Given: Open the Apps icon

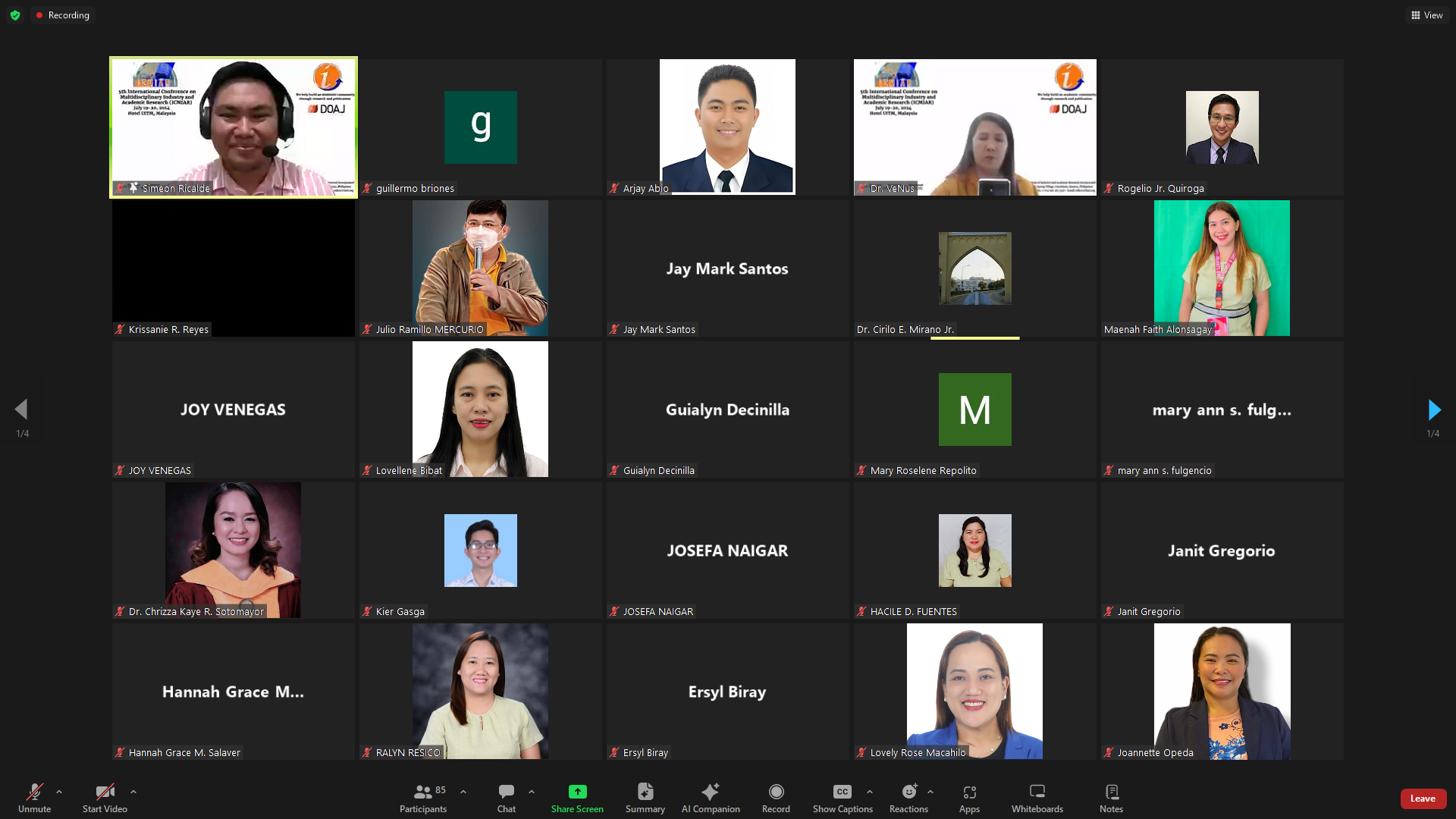Looking at the screenshot, I should click(969, 792).
